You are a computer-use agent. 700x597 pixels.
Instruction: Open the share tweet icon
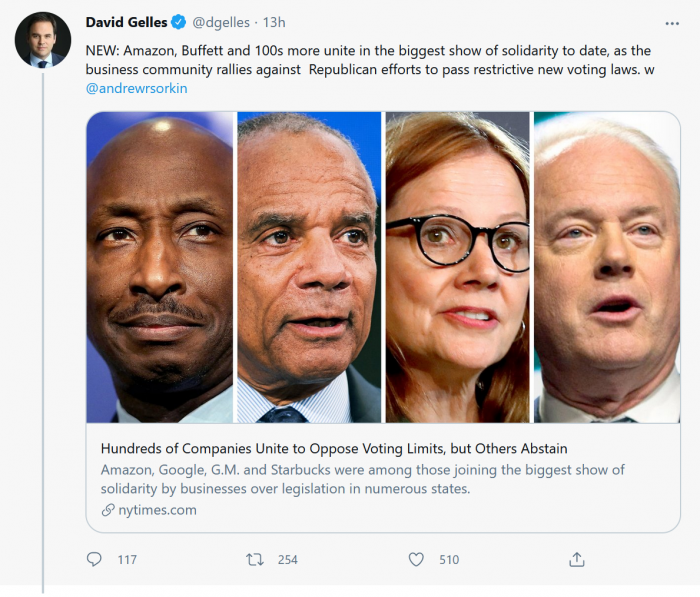point(576,559)
